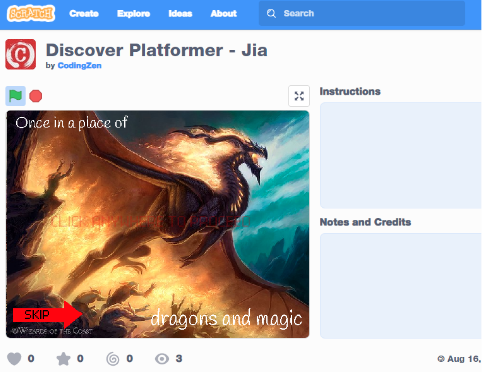Click the 'Notes and Credits' heading
Image resolution: width=482 pixels, height=372 pixels.
click(365, 222)
